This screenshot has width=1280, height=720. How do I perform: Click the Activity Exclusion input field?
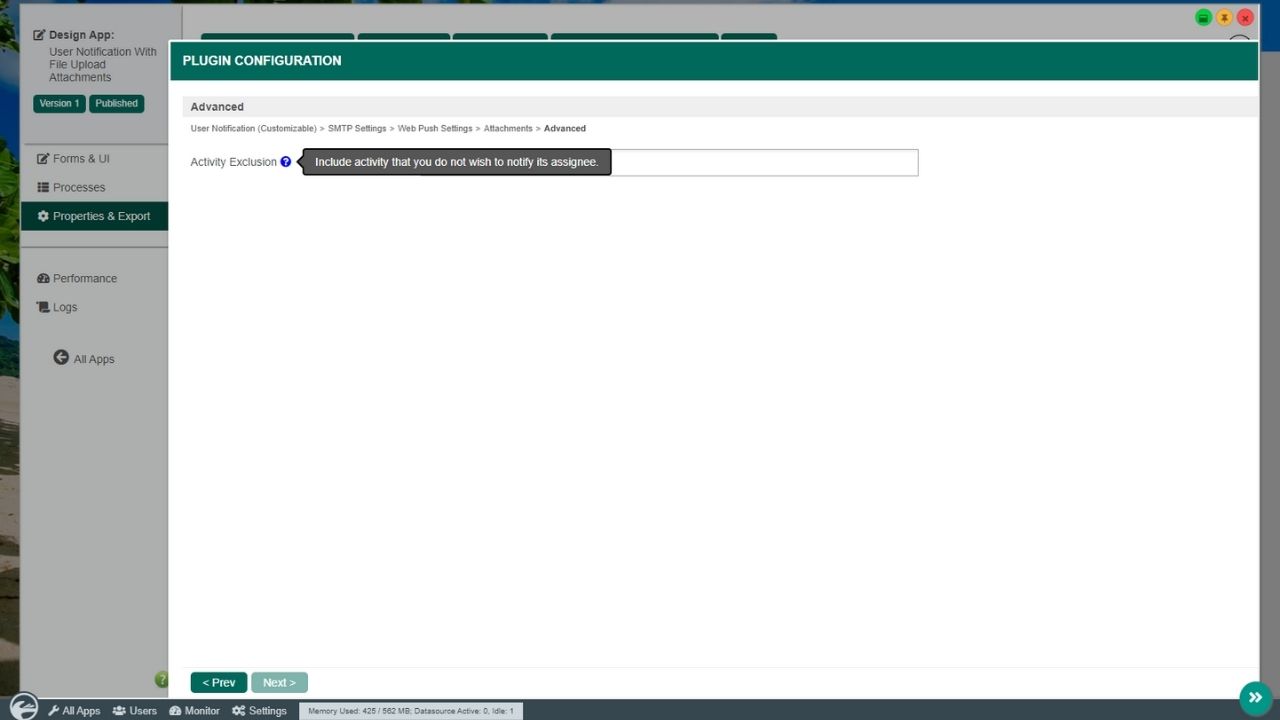(x=764, y=163)
